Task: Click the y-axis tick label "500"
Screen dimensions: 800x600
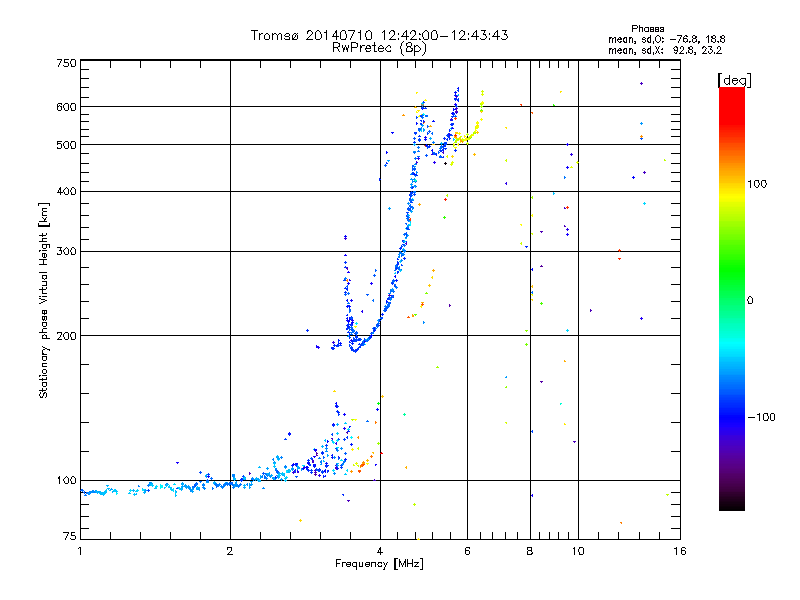Action: (66, 145)
